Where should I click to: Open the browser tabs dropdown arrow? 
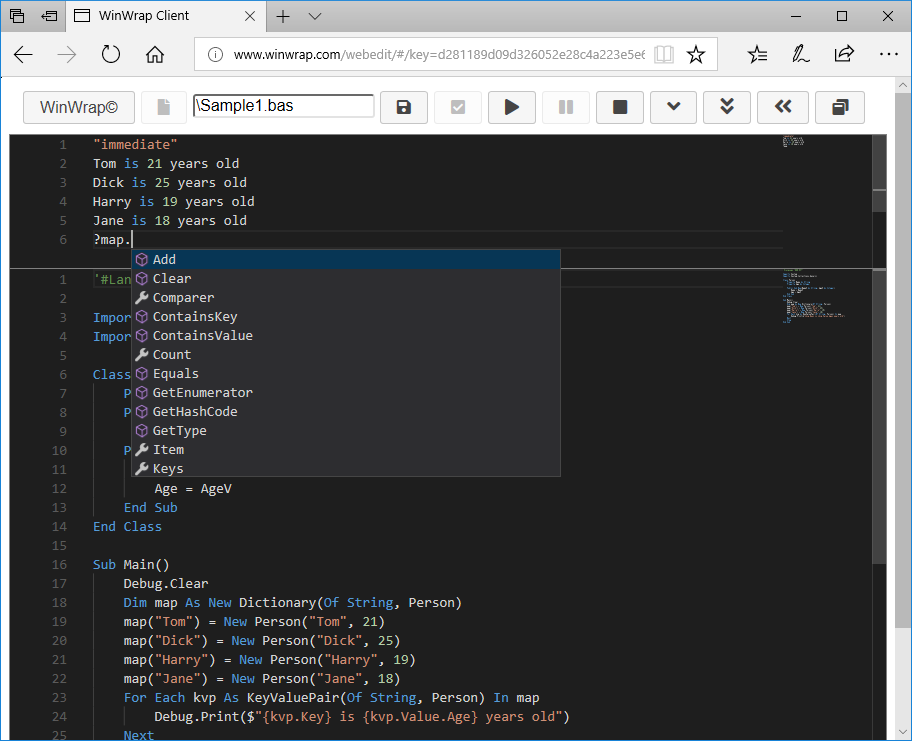click(315, 16)
